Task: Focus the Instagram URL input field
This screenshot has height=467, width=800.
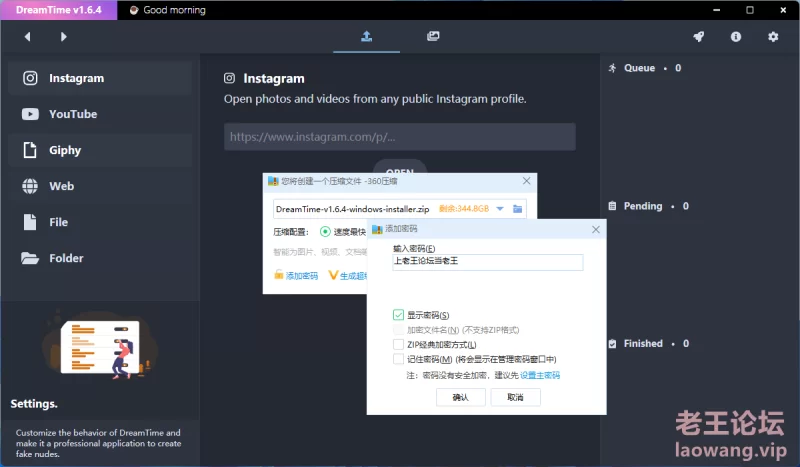Action: (399, 137)
